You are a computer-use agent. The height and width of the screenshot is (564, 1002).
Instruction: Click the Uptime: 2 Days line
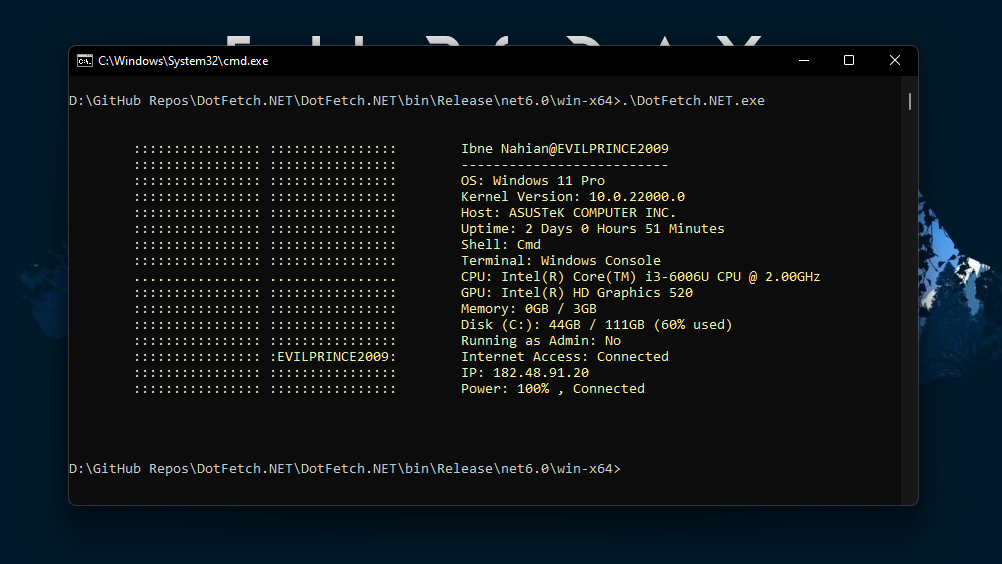[x=592, y=229]
